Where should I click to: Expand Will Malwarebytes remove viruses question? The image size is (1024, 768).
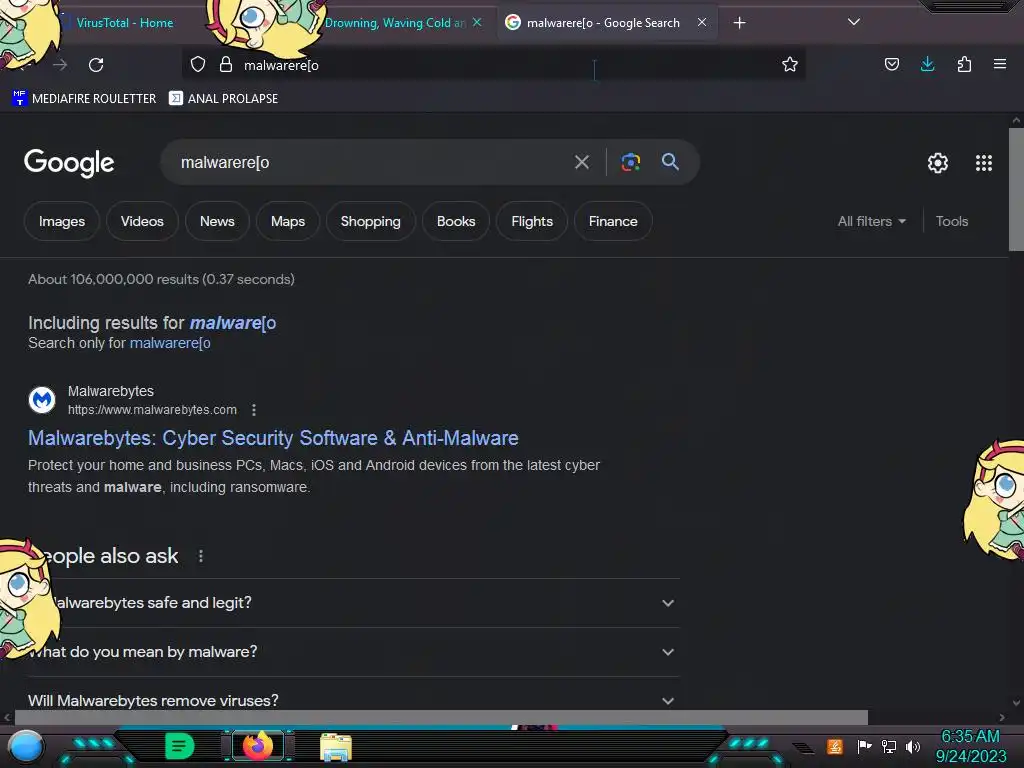pos(353,701)
